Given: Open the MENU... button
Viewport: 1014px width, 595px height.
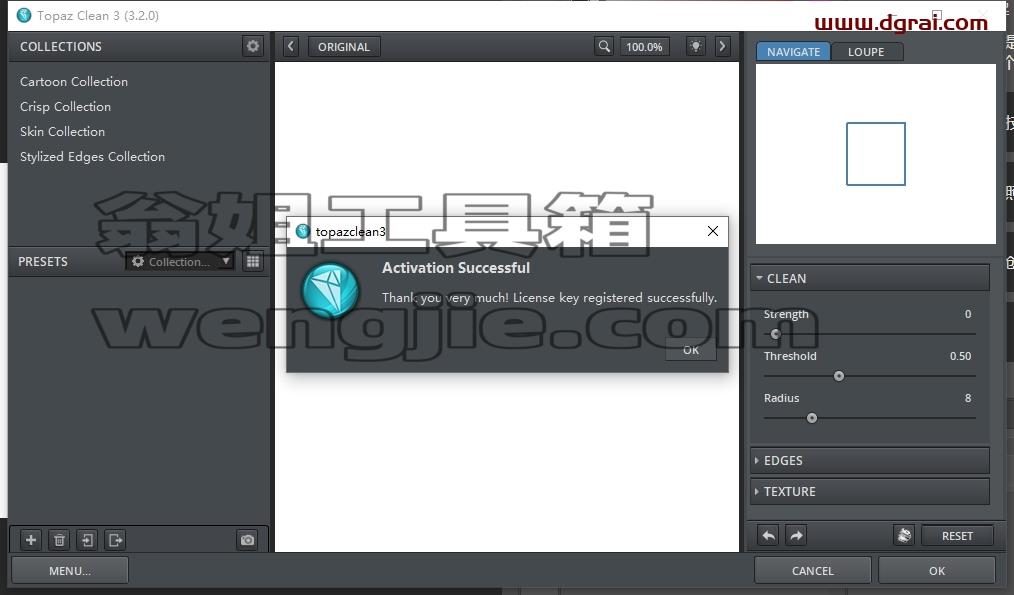Looking at the screenshot, I should (70, 570).
